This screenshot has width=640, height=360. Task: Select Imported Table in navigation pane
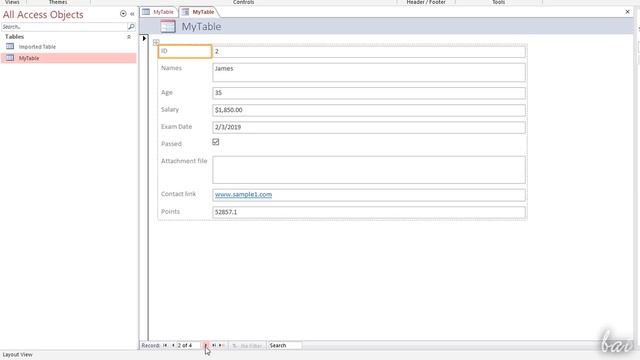[x=37, y=47]
